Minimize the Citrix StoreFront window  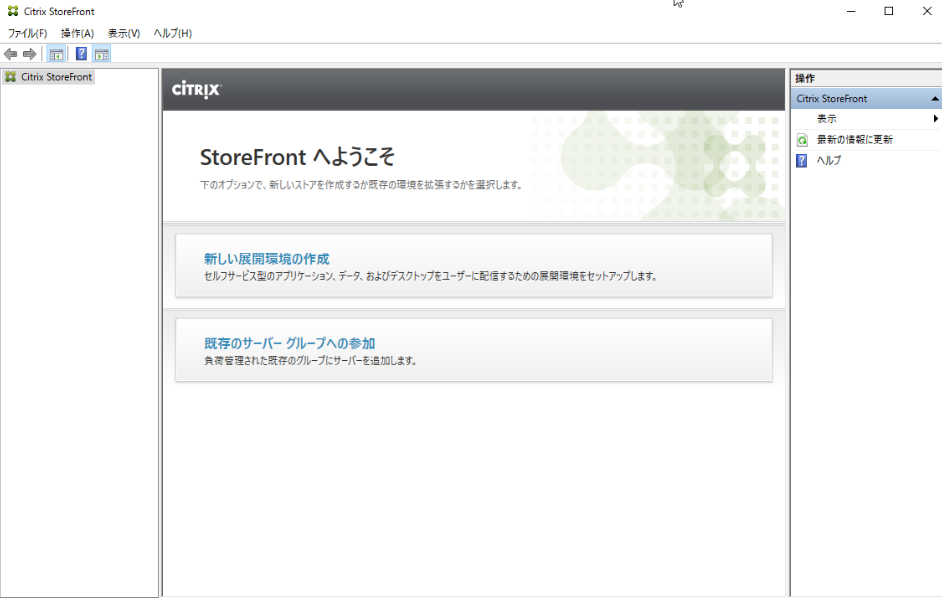(x=851, y=11)
